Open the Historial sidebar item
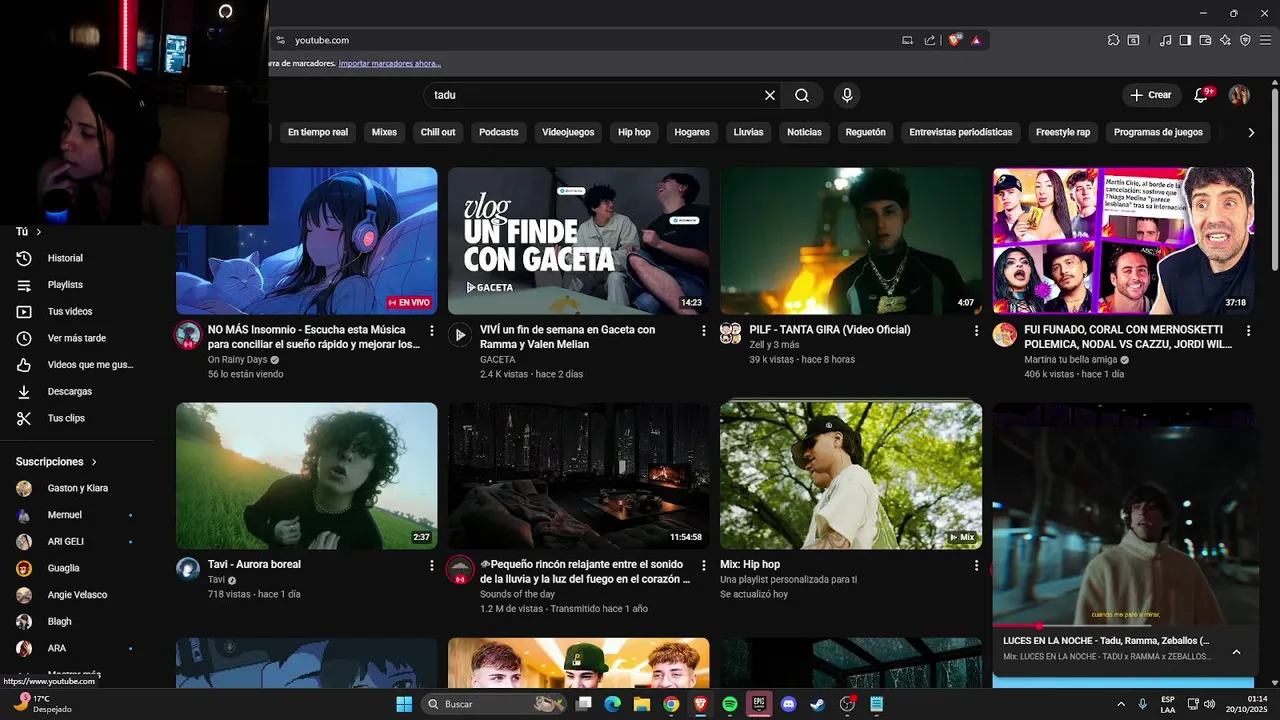Screen dimensions: 1280x720 [77, 258]
